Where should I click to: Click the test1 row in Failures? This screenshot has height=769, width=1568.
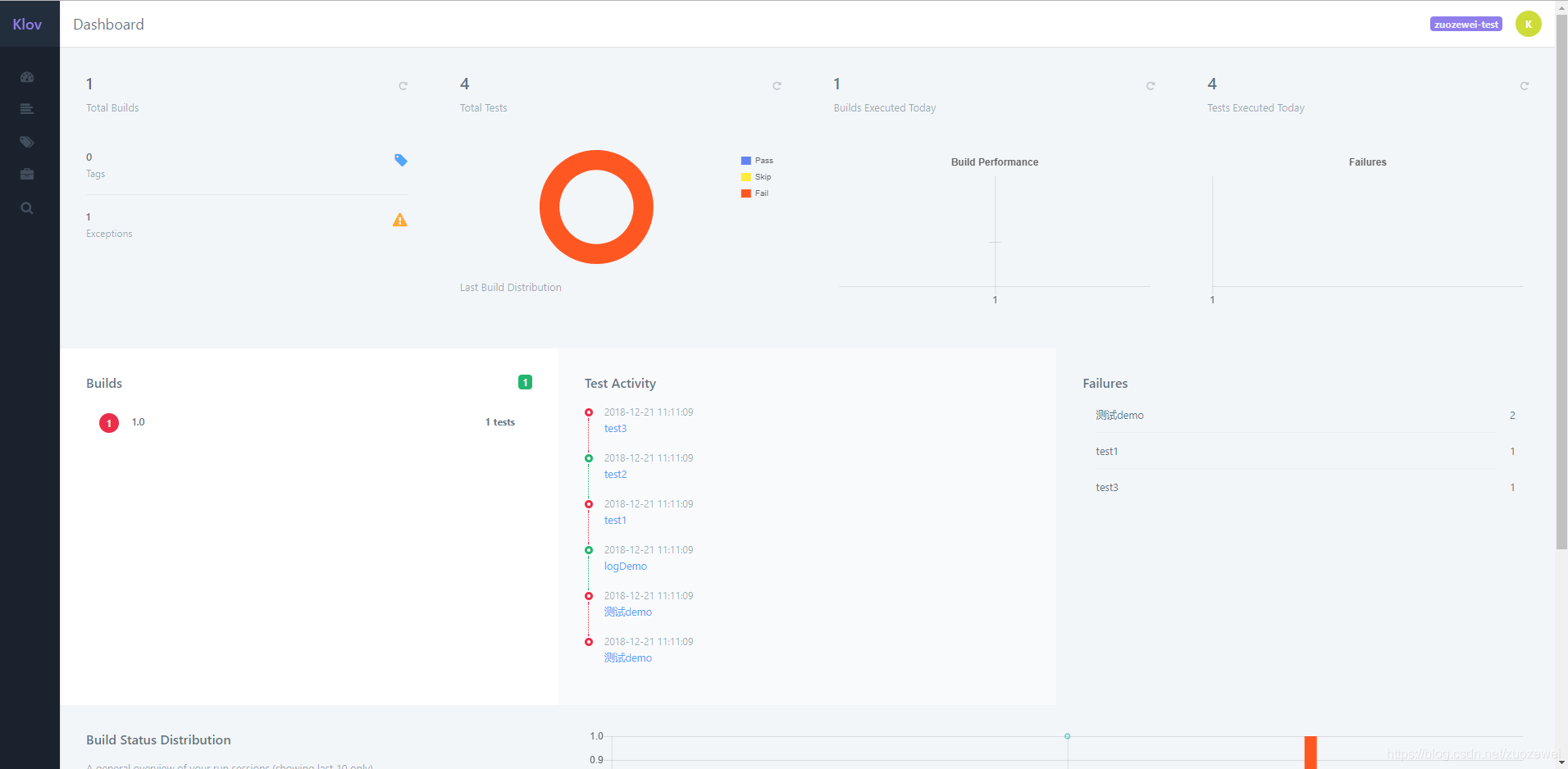click(x=1306, y=452)
